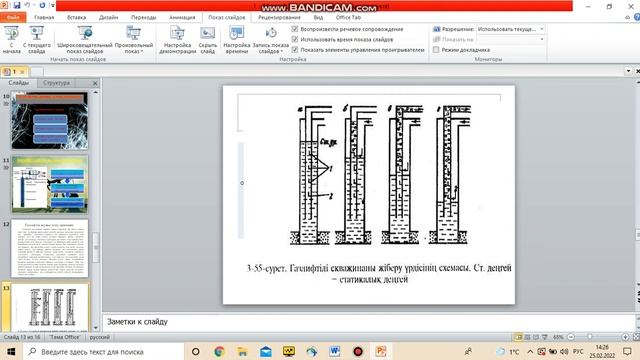
Task: Click the Help question mark icon
Action: point(637,17)
